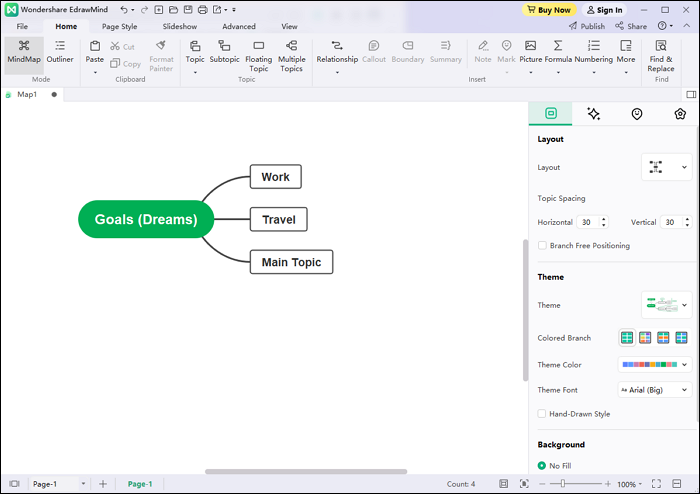The height and width of the screenshot is (494, 700).
Task: Add a Note to topic
Action: tap(483, 52)
